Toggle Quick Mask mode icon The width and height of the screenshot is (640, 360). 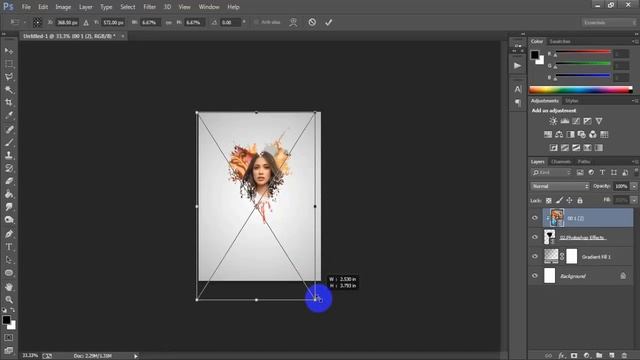click(9, 338)
